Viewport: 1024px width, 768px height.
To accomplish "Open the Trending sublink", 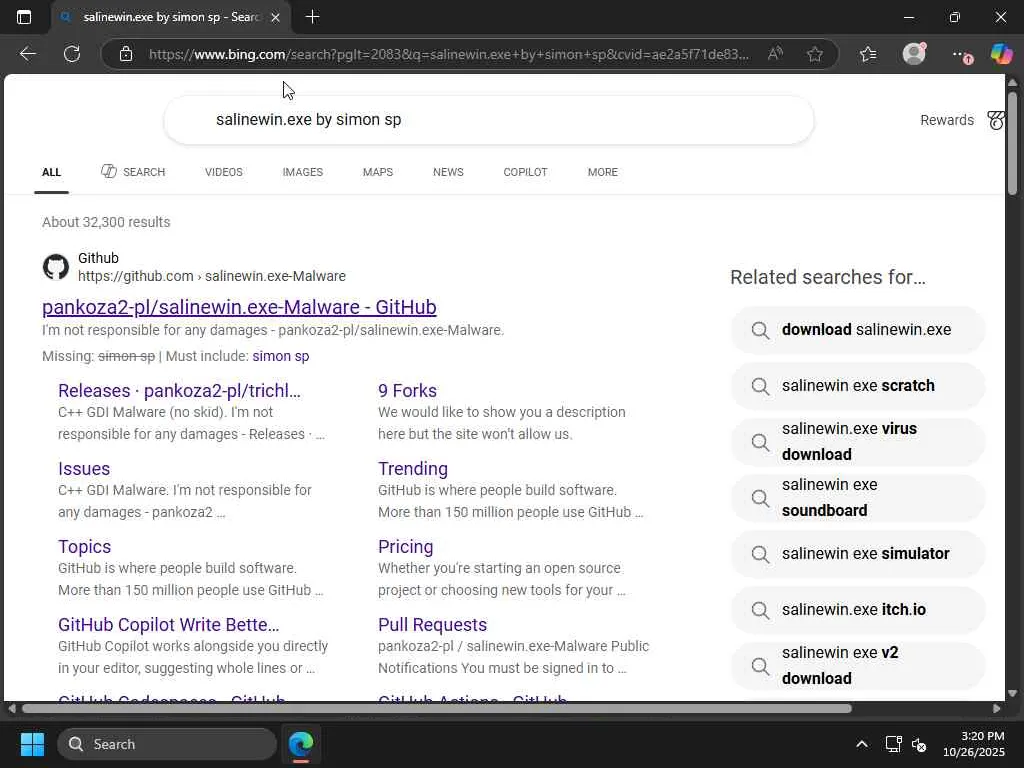I will [x=413, y=469].
